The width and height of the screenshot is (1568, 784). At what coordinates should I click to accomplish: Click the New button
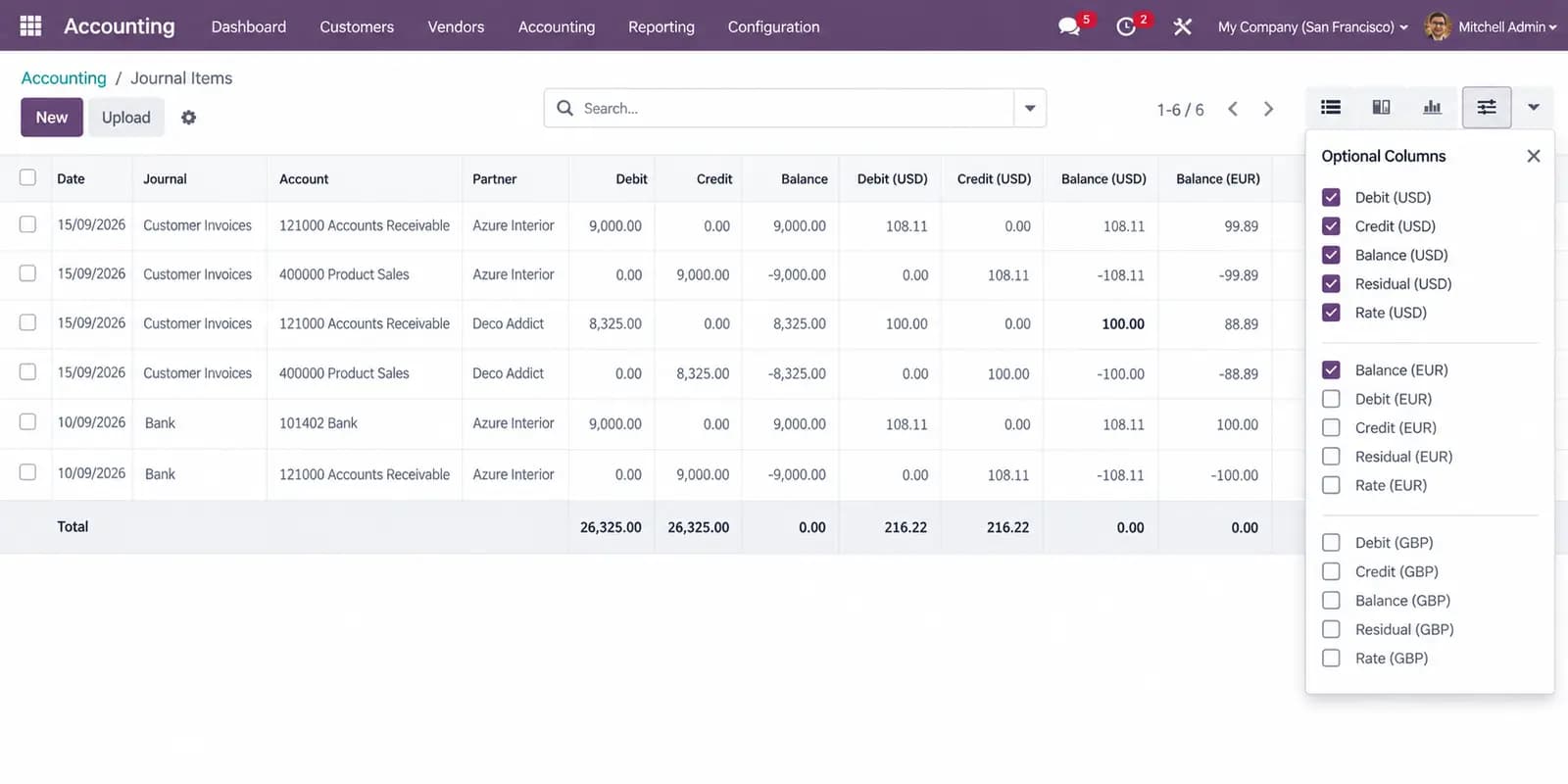52,118
